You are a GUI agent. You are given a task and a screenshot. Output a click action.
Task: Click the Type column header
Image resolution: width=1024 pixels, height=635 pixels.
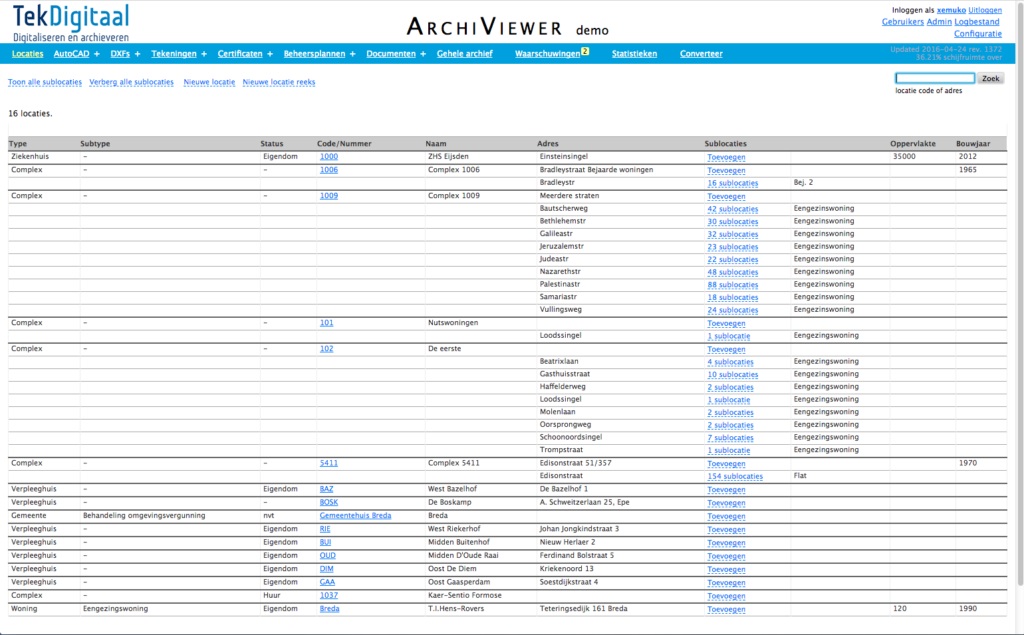tap(18, 144)
